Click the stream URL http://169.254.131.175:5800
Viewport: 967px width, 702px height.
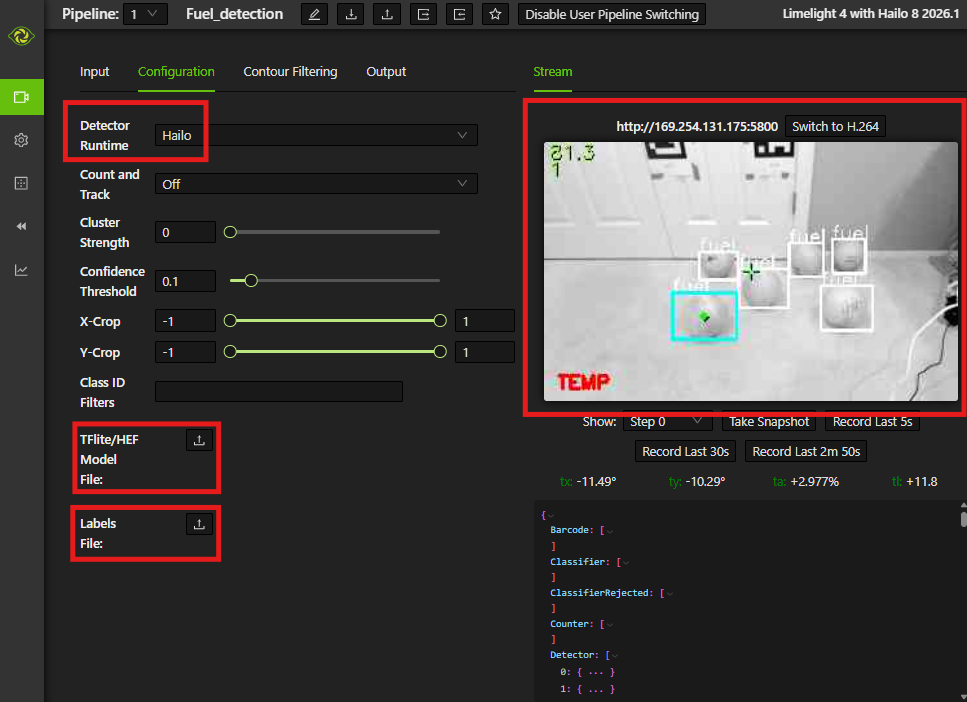tap(697, 126)
